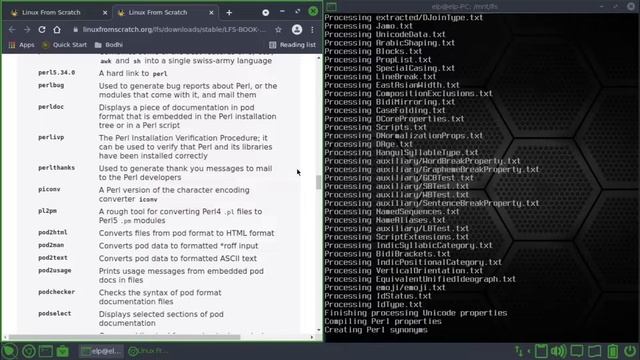Image resolution: width=640 pixels, height=360 pixels.
Task: Click the scroll up arrow in browser page
Action: (318, 58)
